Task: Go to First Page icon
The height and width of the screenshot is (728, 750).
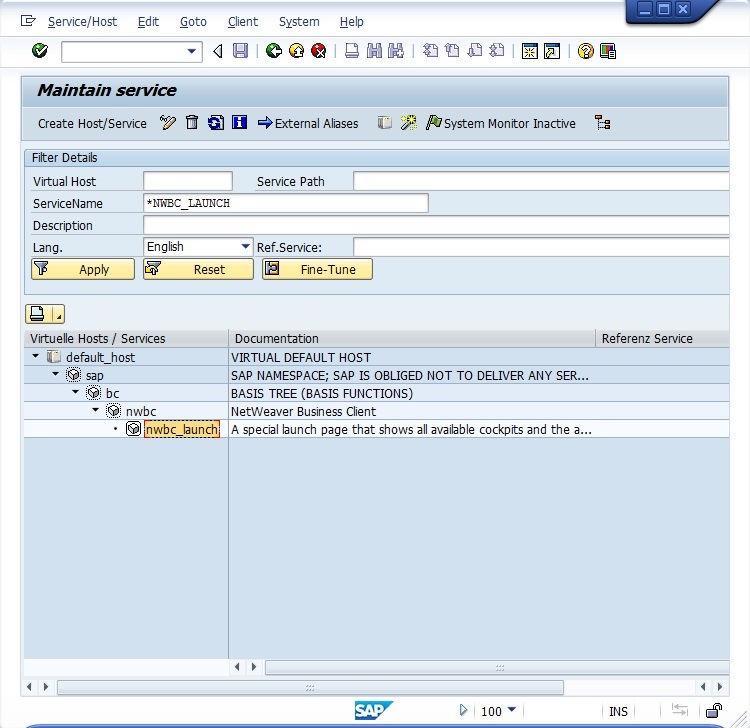Action: pyautogui.click(x=430, y=51)
